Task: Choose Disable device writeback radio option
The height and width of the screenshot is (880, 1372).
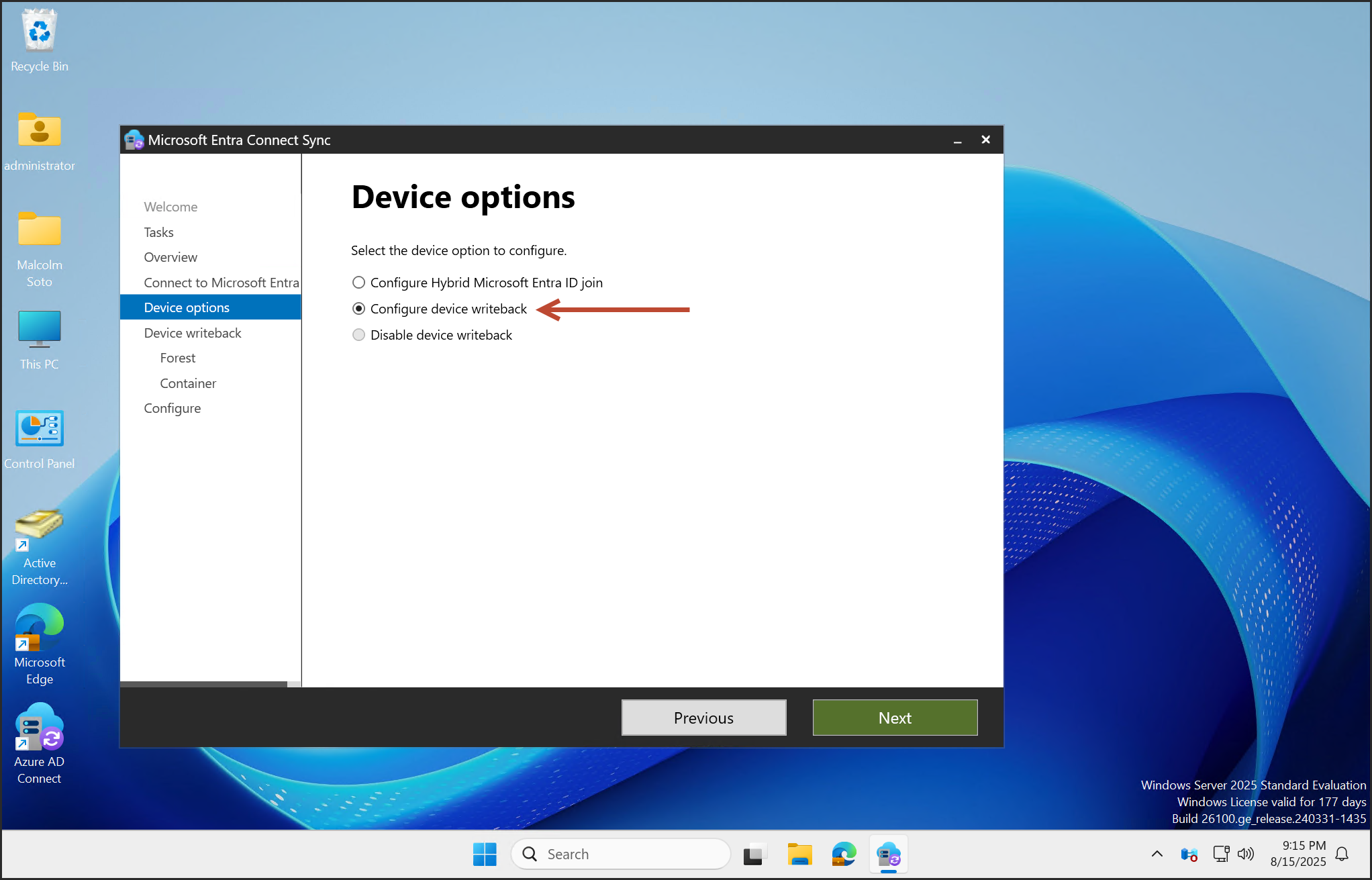Action: (359, 335)
